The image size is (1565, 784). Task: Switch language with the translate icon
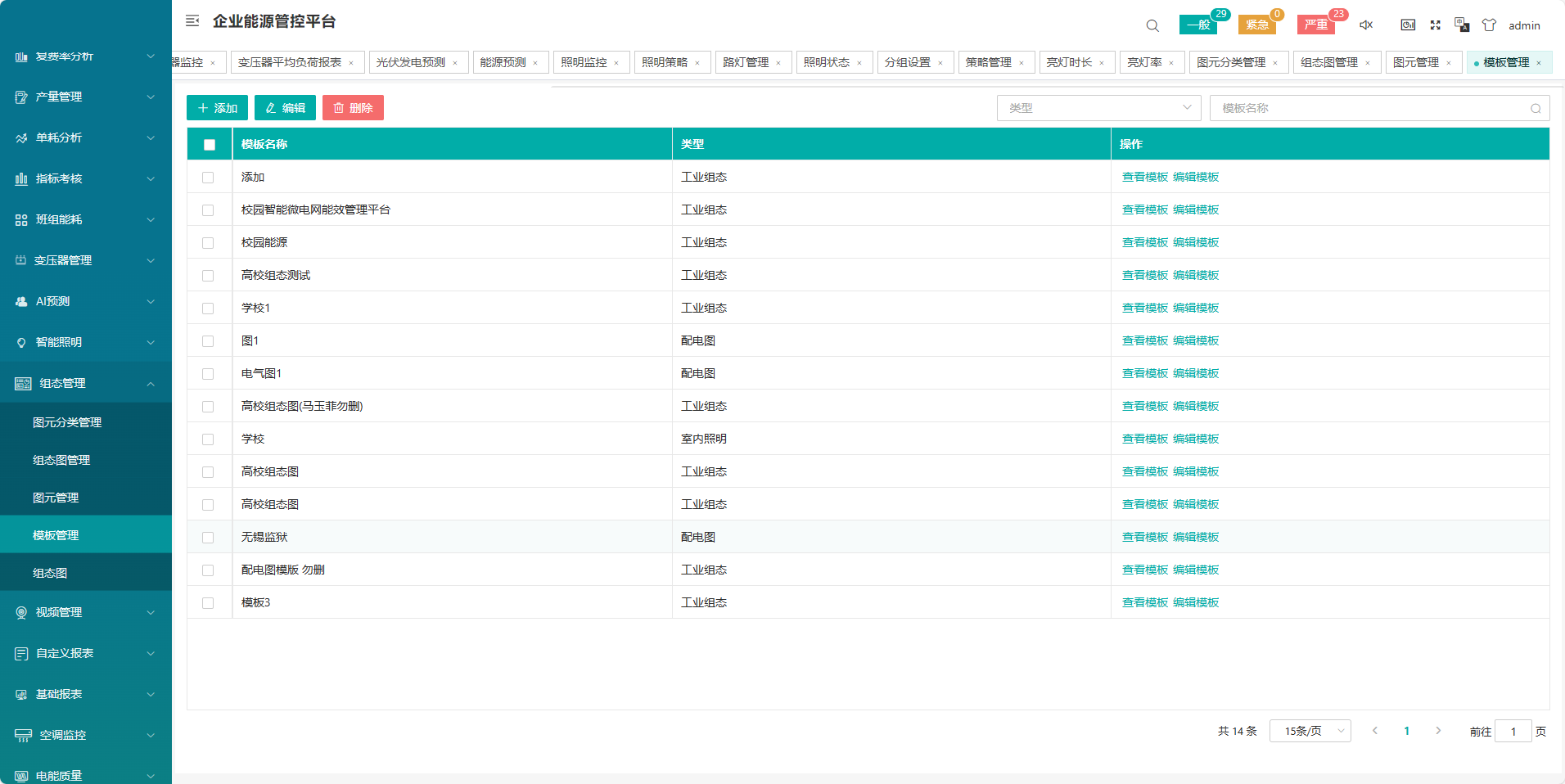click(1462, 25)
